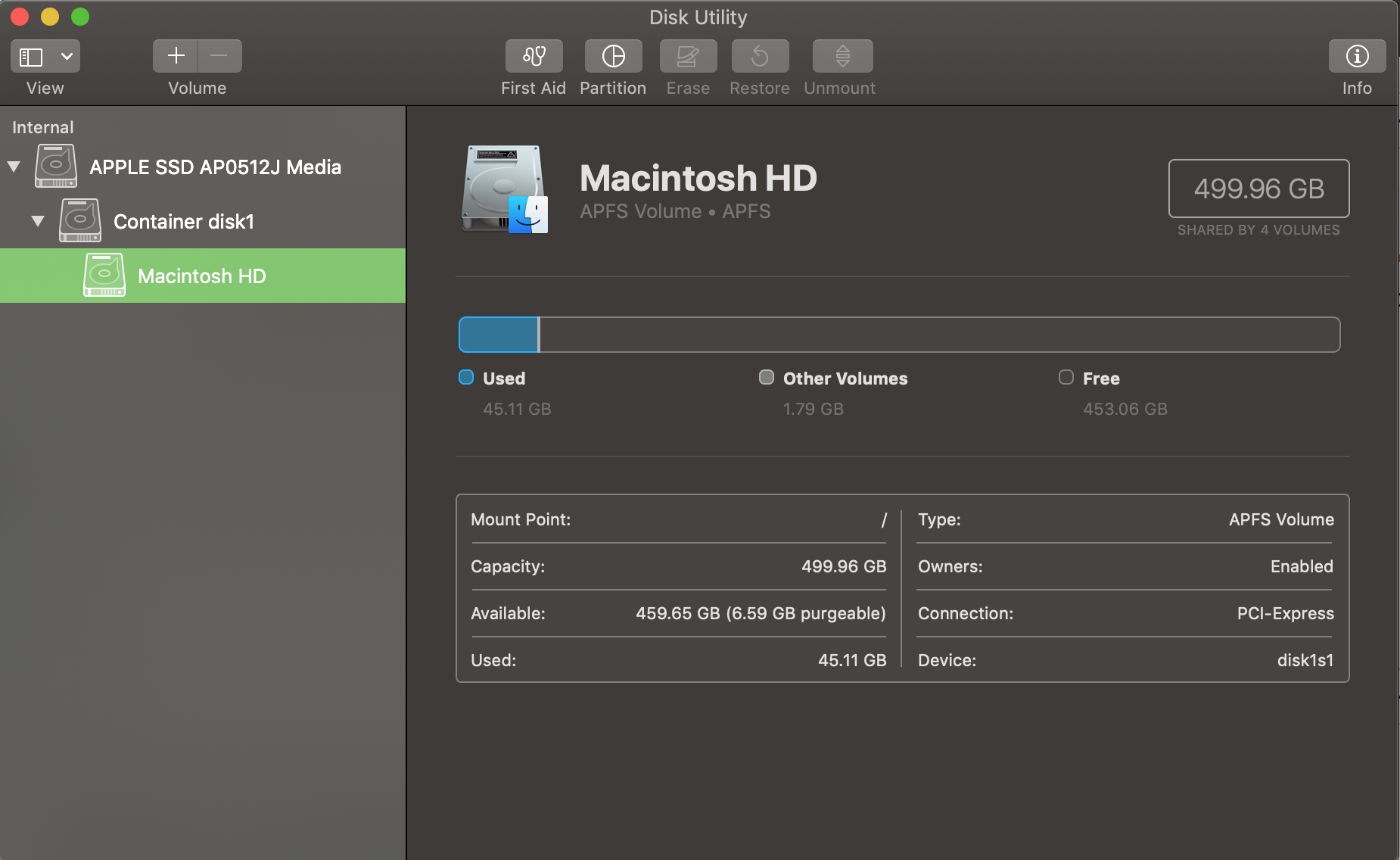Remove volume with the minus button
Image resolution: width=1400 pixels, height=860 pixels.
[x=219, y=56]
